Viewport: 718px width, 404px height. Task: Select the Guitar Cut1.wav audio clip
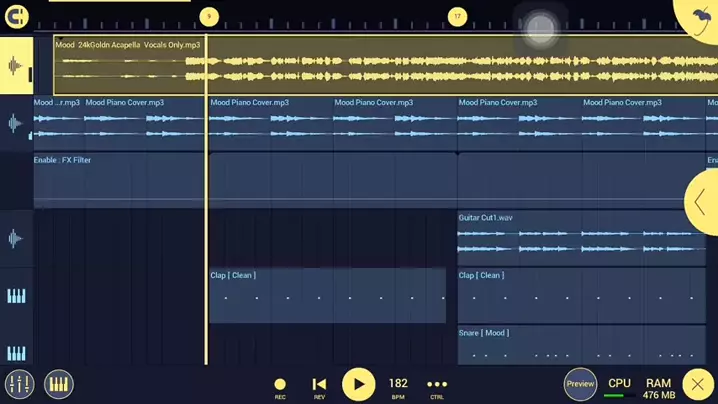pos(580,238)
